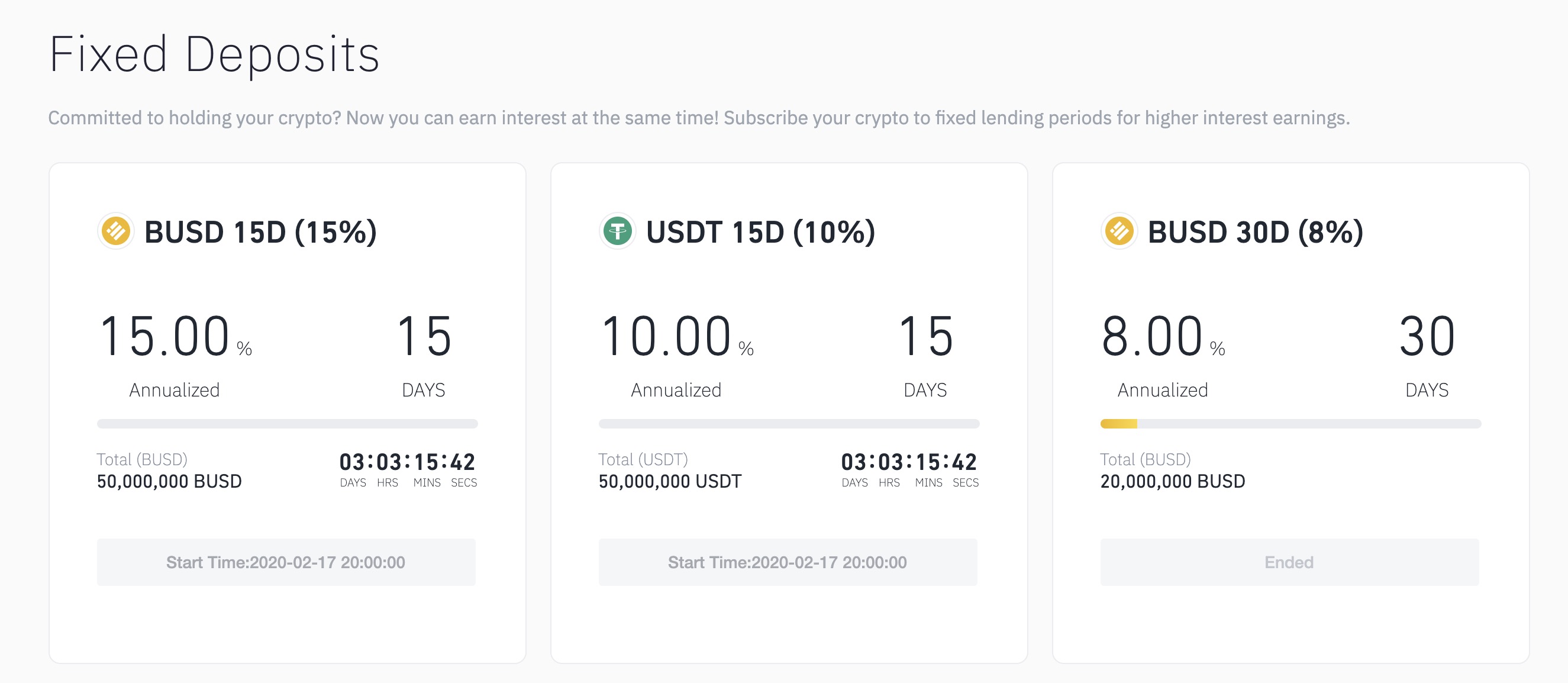
Task: Click the BUSD 30D (8%) card title
Action: tap(1255, 232)
